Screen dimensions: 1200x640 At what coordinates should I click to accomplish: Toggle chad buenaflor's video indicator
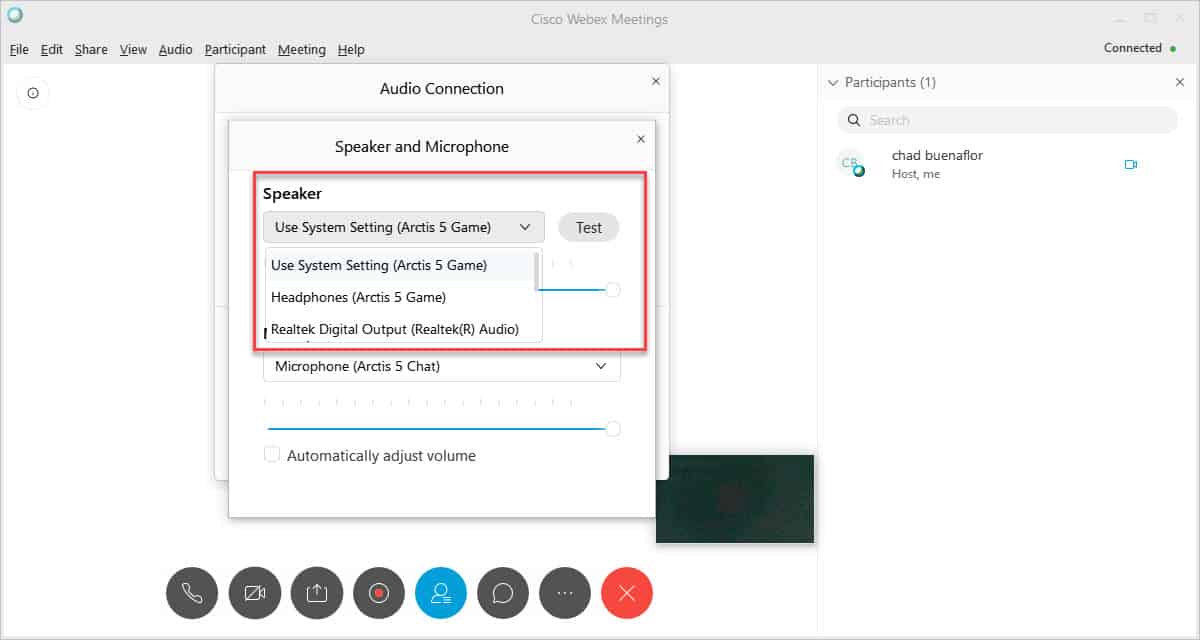tap(1131, 164)
